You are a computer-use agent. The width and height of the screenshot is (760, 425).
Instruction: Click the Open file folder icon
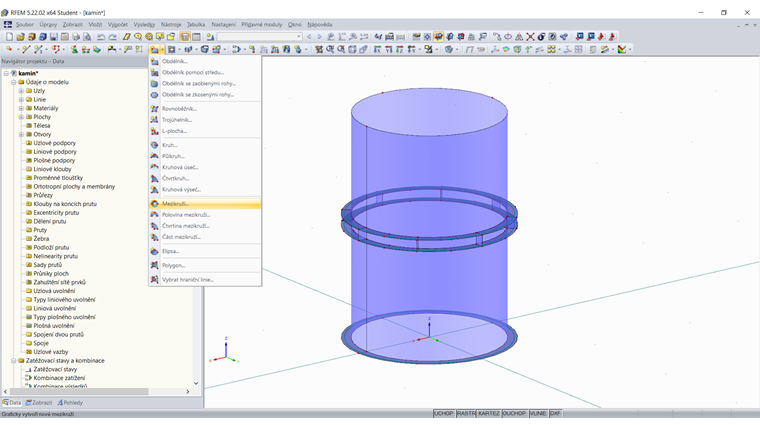tap(20, 37)
